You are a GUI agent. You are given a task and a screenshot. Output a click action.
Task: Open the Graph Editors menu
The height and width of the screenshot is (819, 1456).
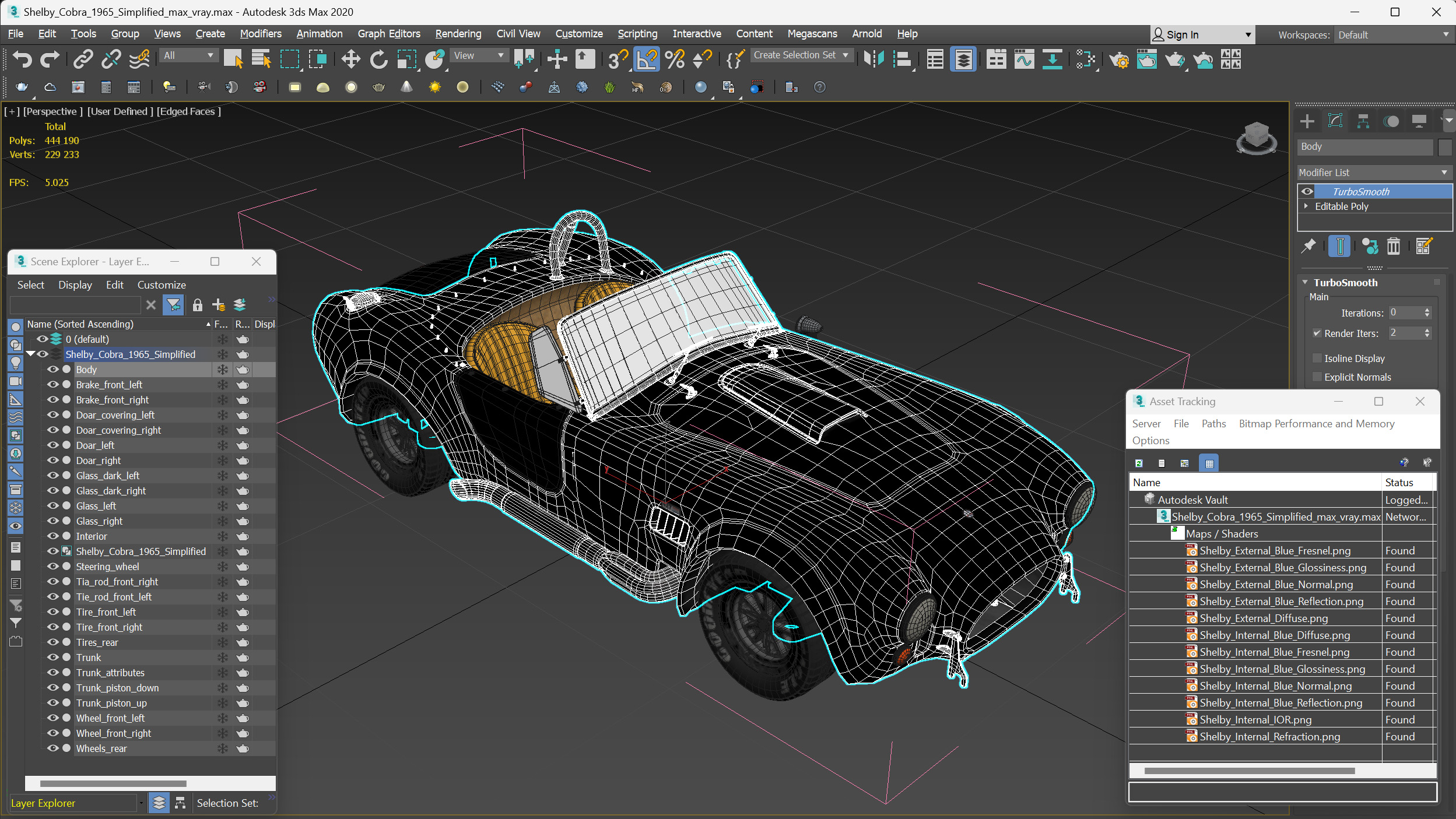pyautogui.click(x=388, y=34)
